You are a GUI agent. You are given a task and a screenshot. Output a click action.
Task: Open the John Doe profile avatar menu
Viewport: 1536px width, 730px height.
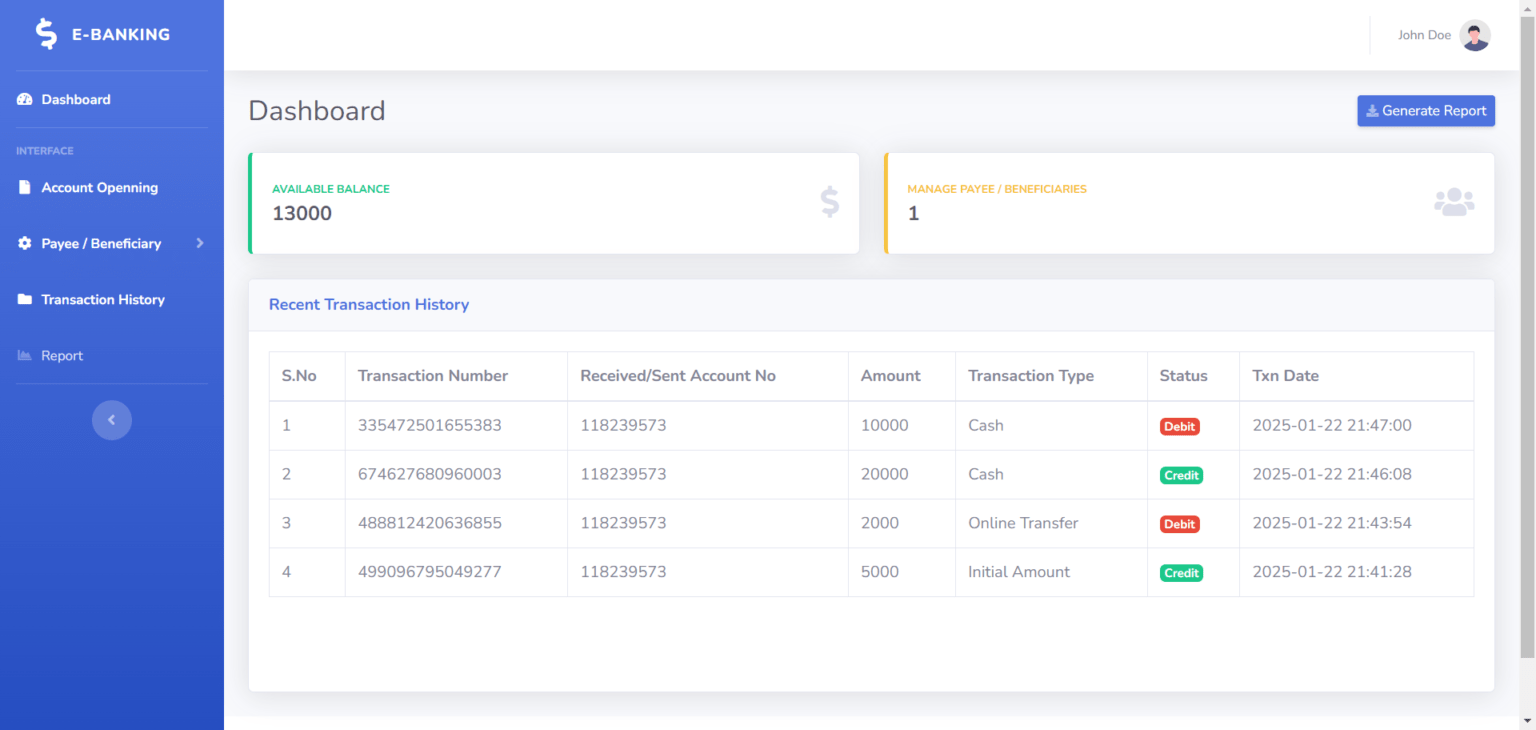1474,35
